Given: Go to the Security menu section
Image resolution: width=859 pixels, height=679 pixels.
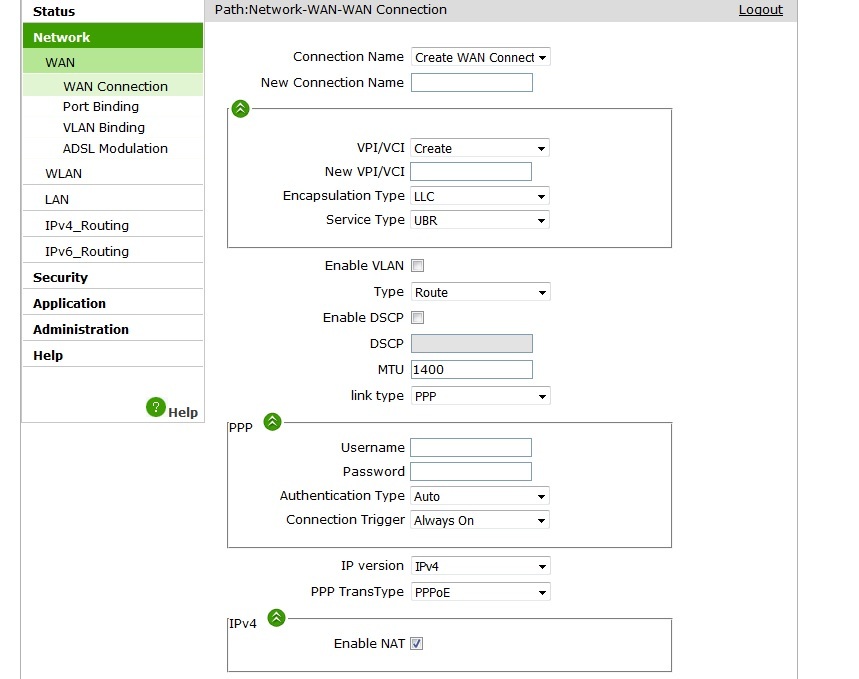Looking at the screenshot, I should [60, 278].
